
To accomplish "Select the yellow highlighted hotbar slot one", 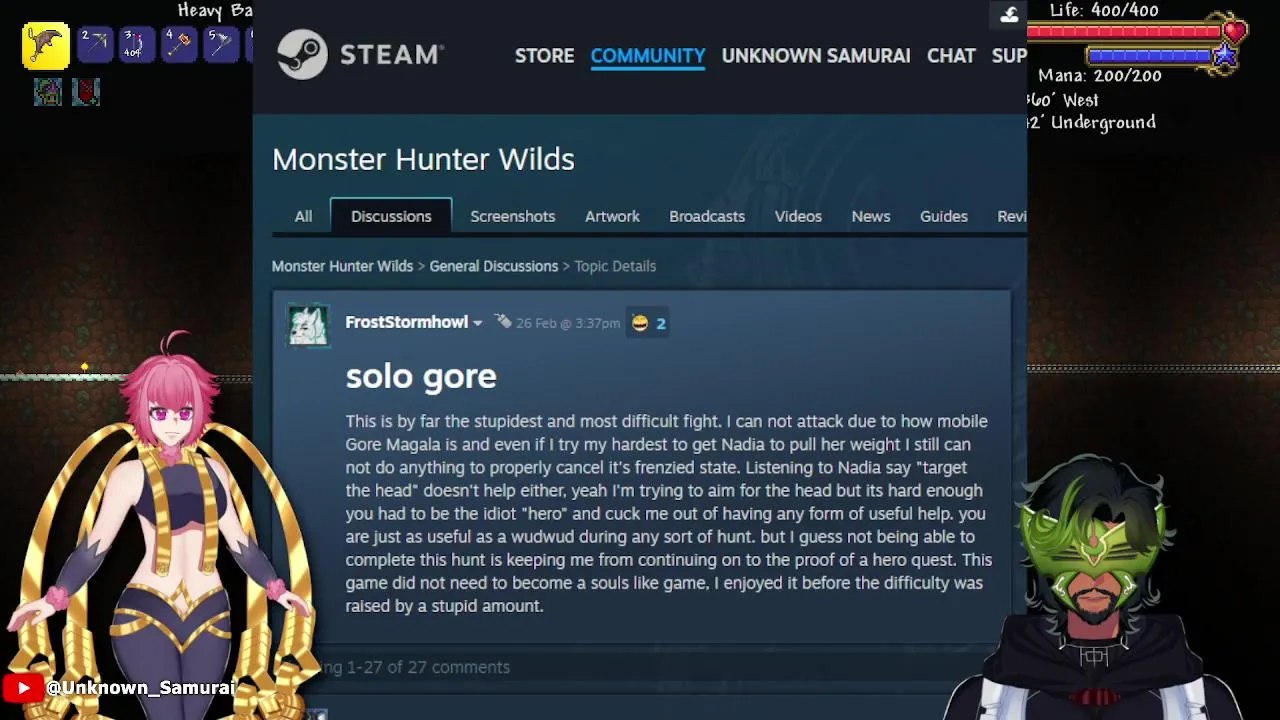I will [46, 46].
